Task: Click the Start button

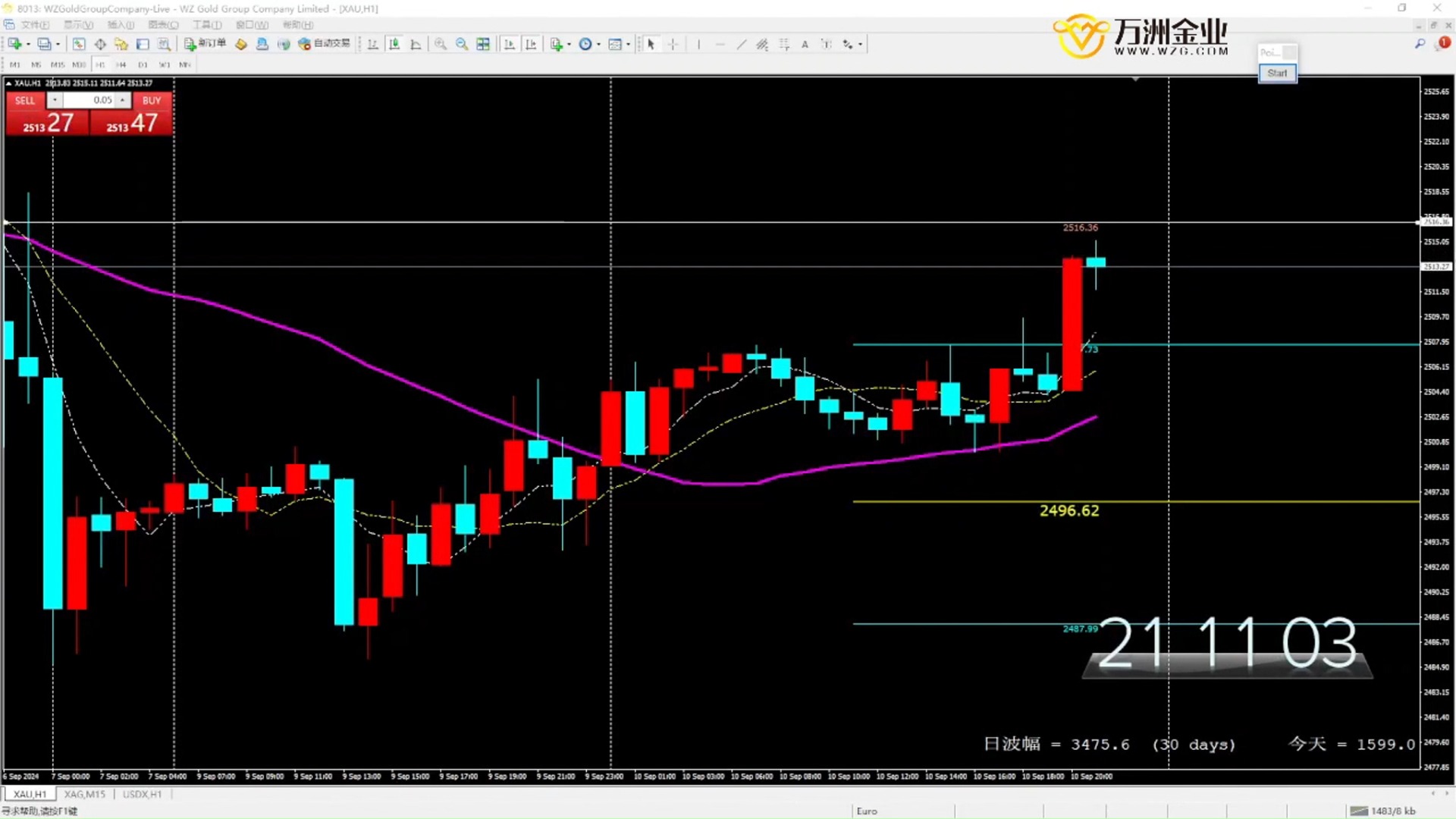Action: [1277, 73]
